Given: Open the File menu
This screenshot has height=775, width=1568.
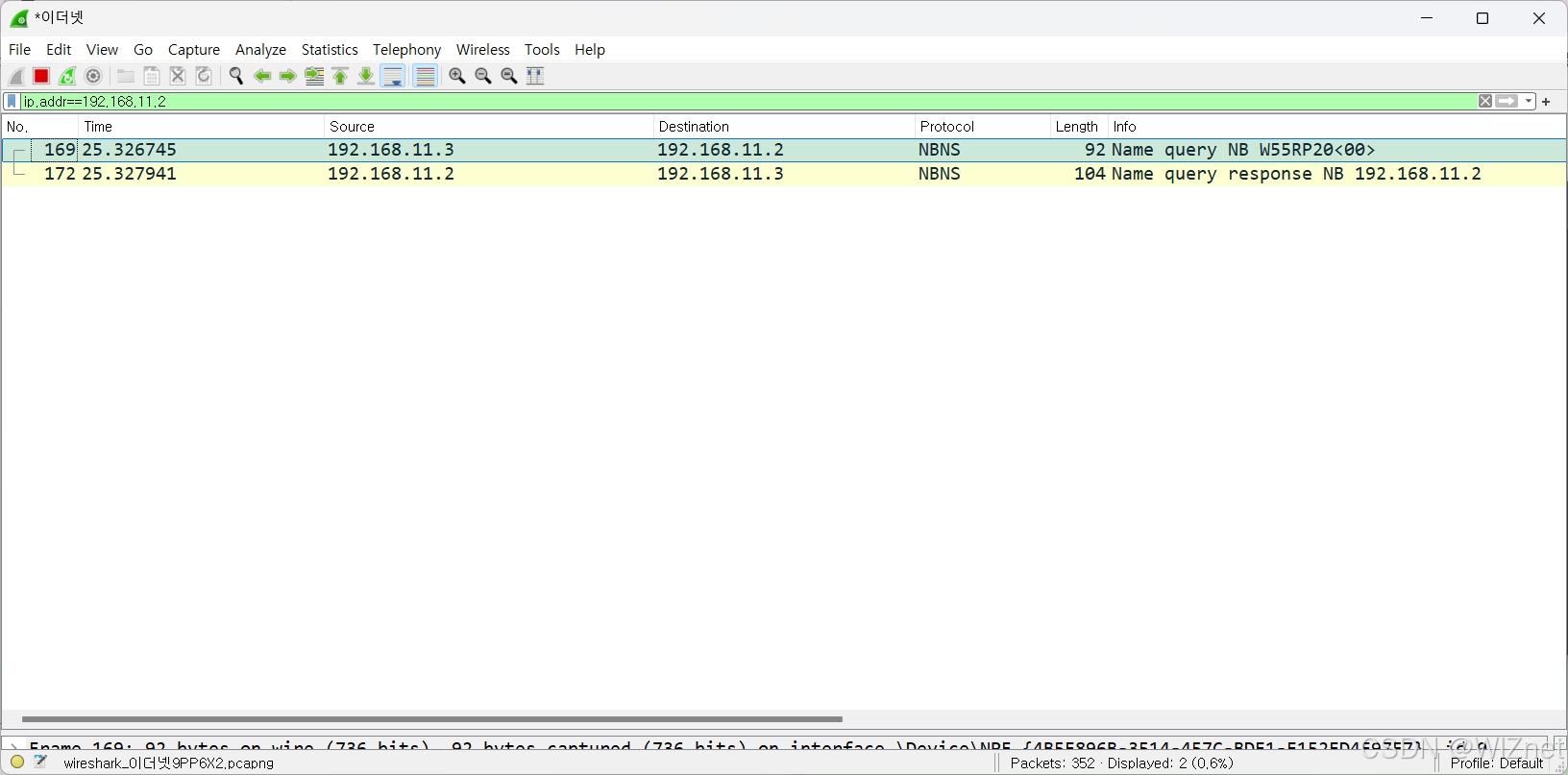Looking at the screenshot, I should pos(19,50).
